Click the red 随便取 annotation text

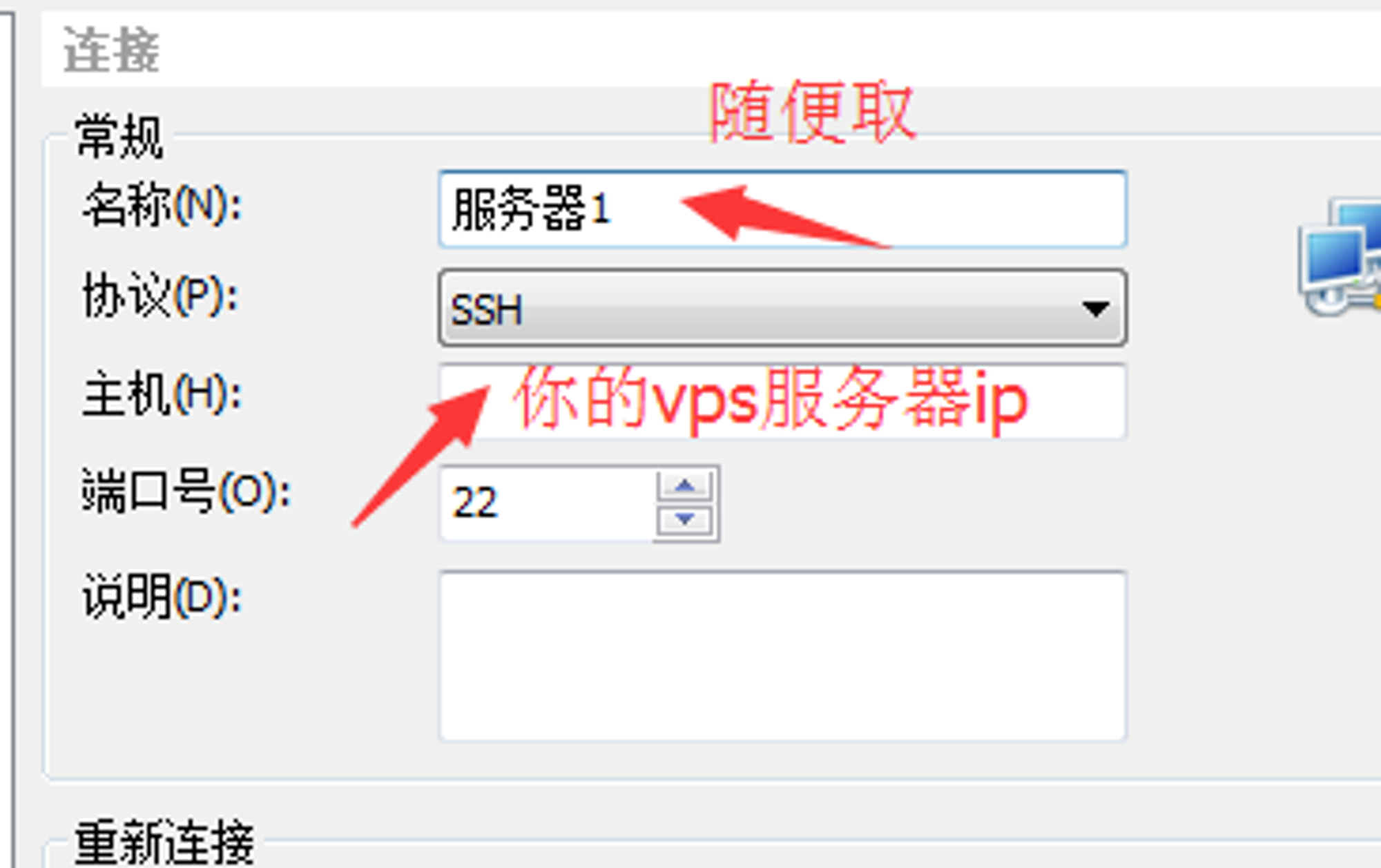(812, 111)
